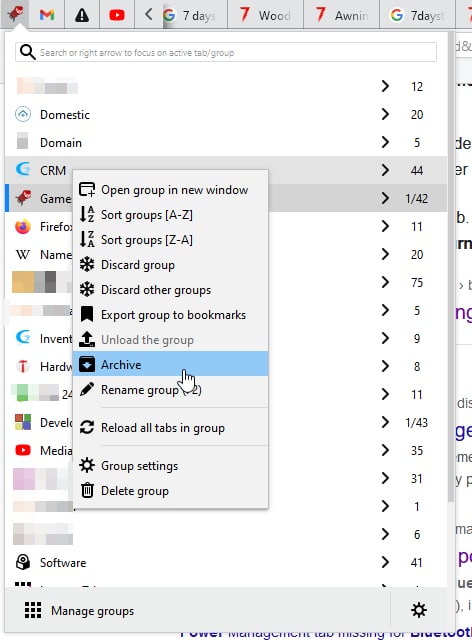Click the Domain group gray icon

[22, 141]
